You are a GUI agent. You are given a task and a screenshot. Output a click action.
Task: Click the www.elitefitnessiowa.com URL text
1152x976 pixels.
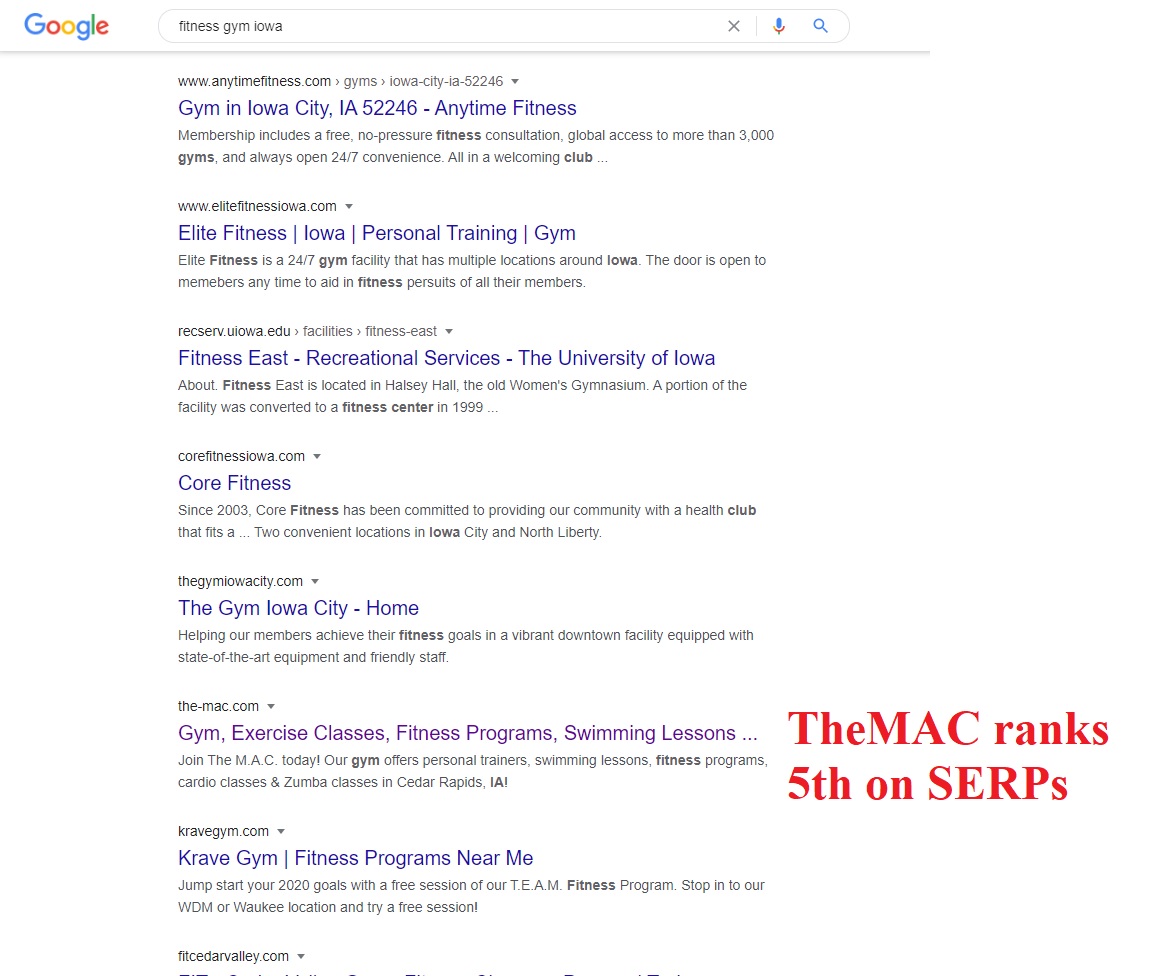click(257, 207)
